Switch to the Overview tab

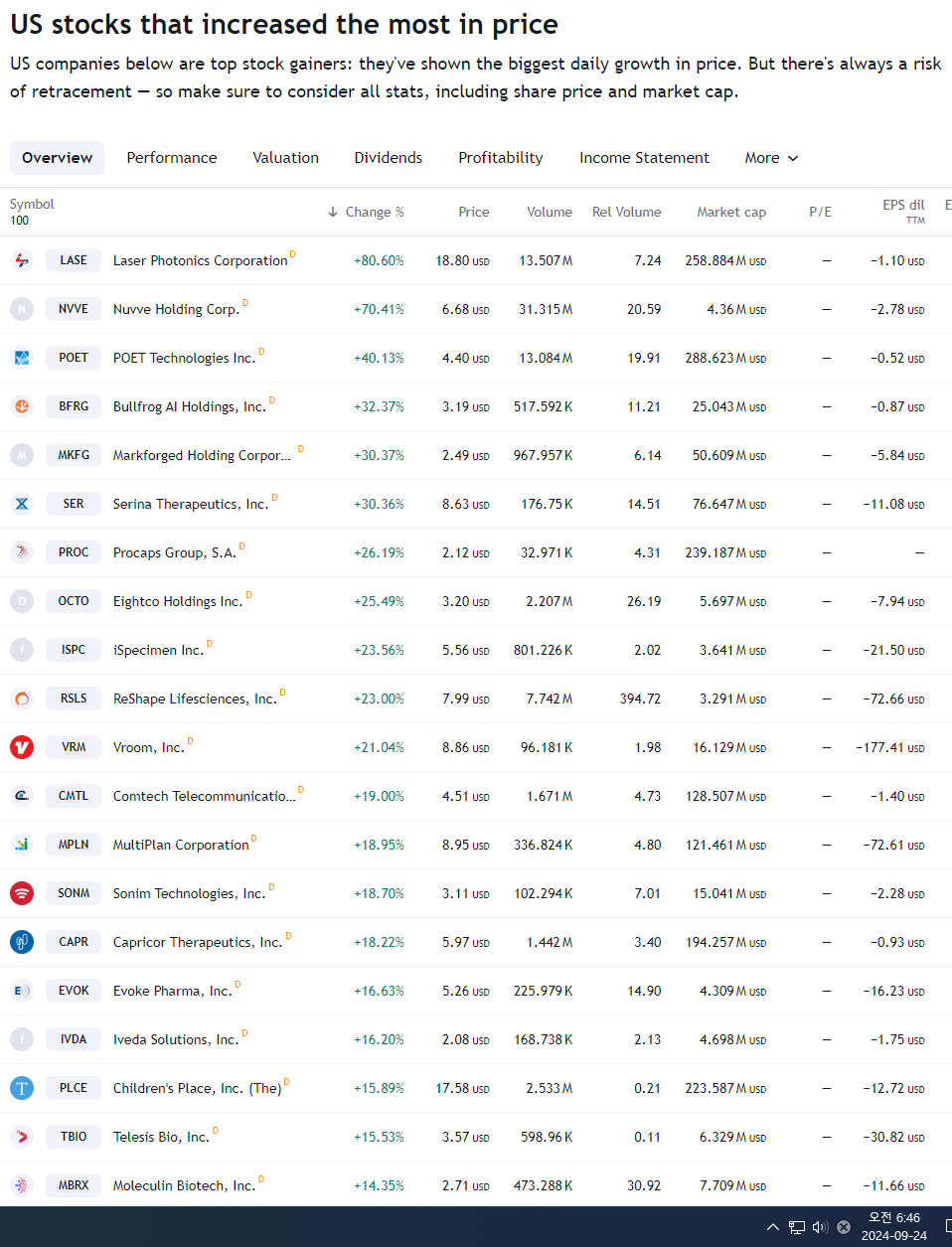point(57,158)
